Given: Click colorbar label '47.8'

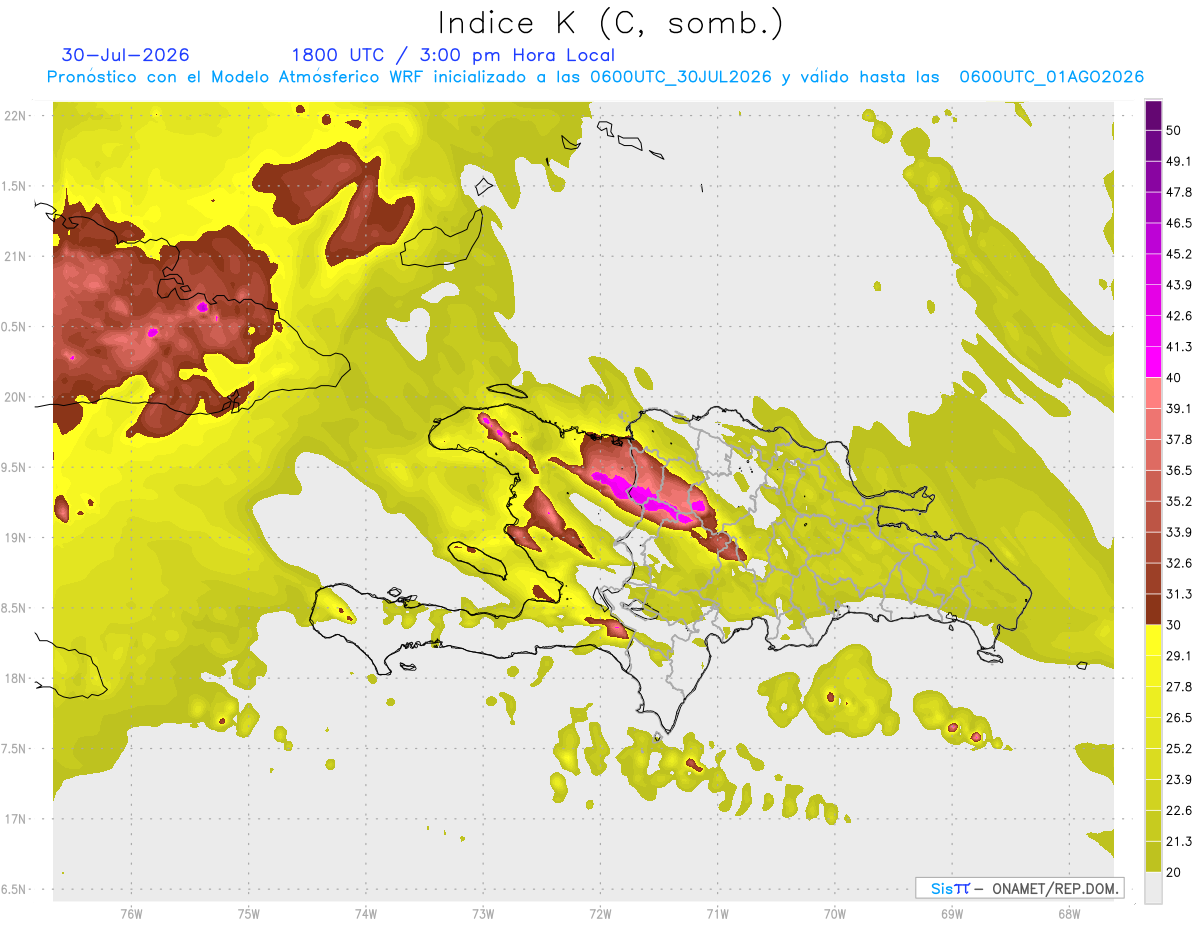Looking at the screenshot, I should click(1179, 192).
